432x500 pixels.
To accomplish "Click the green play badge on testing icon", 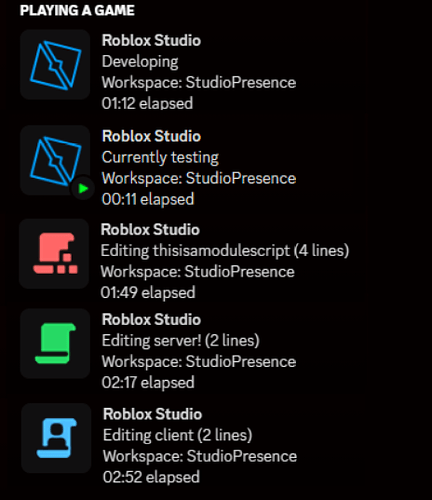I will pos(82,188).
